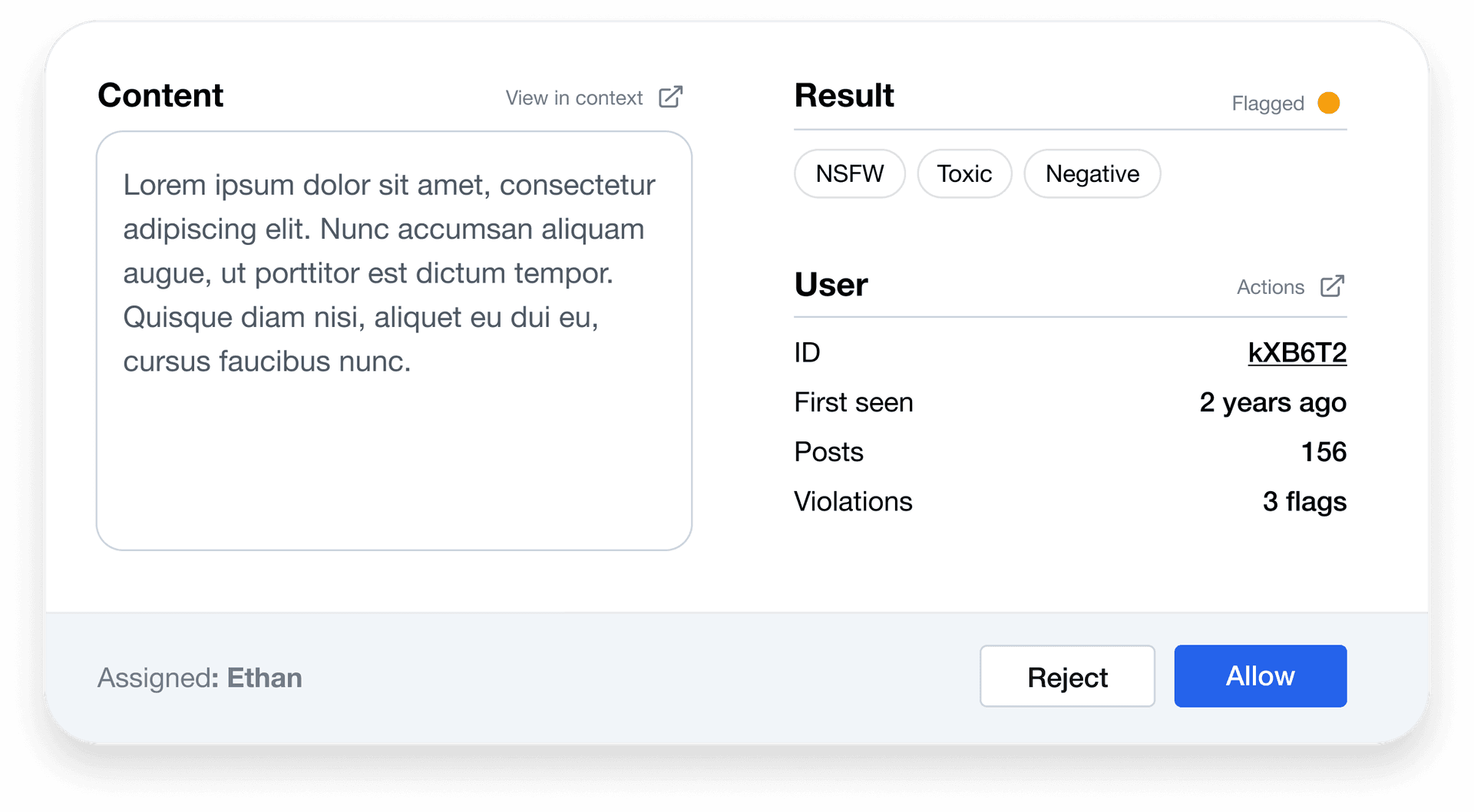Viewport: 1474px width, 812px height.
Task: Select the Result section header
Action: (x=844, y=95)
